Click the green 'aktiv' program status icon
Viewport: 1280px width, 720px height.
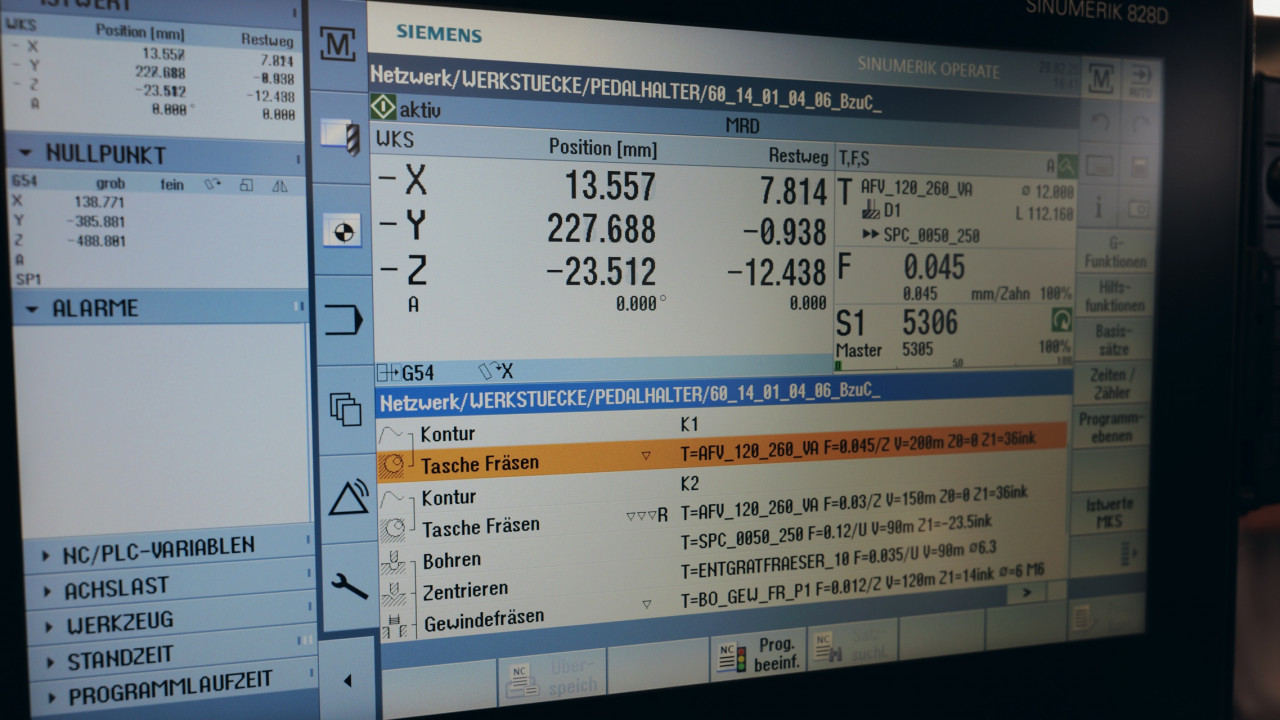coord(383,107)
